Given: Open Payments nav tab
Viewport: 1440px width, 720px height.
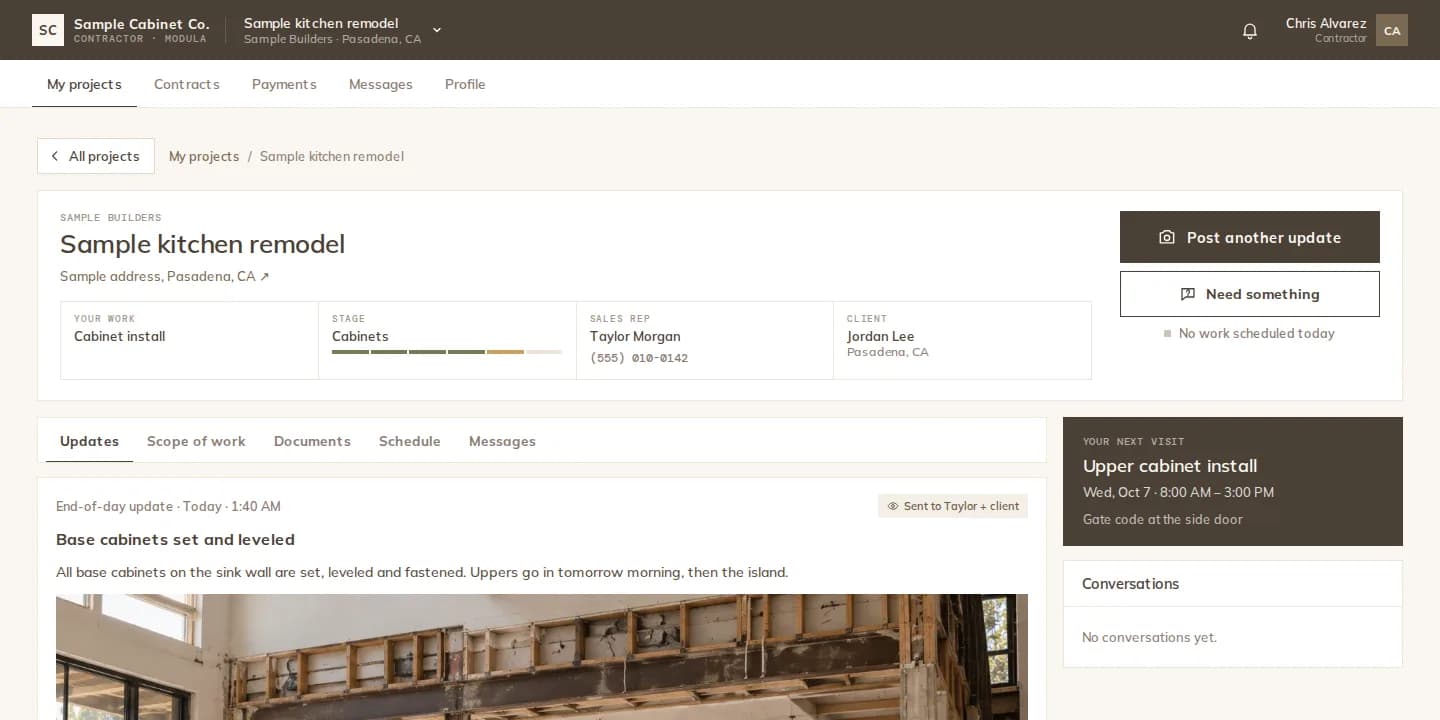Looking at the screenshot, I should [284, 84].
